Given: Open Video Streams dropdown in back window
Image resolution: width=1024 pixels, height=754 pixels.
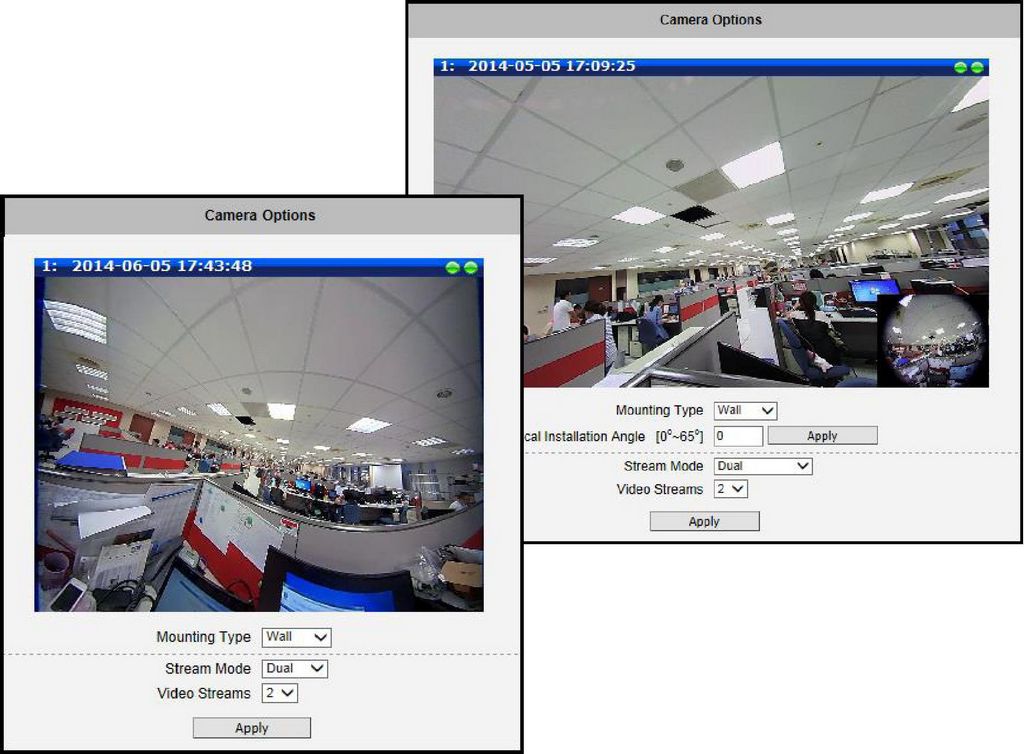Looking at the screenshot, I should (x=731, y=489).
